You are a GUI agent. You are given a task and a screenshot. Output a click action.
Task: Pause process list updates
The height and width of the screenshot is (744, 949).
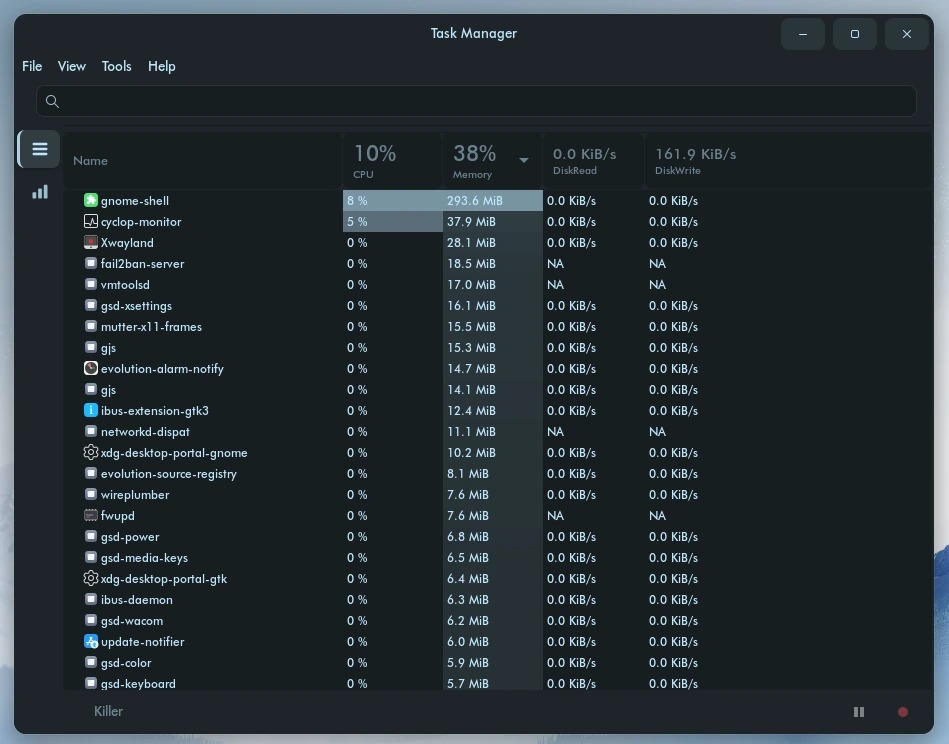[859, 712]
